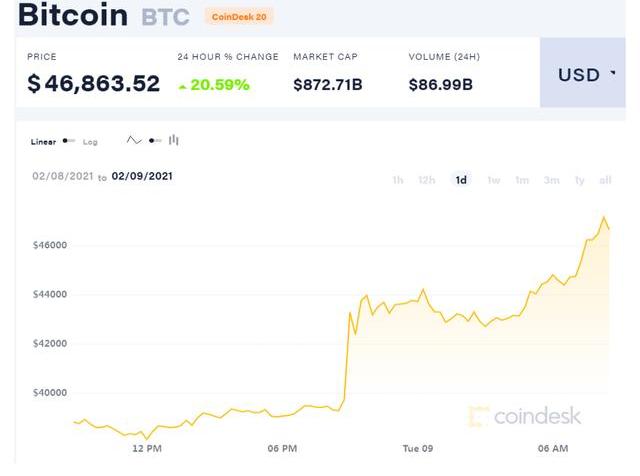Choose the 1m time range

(522, 180)
